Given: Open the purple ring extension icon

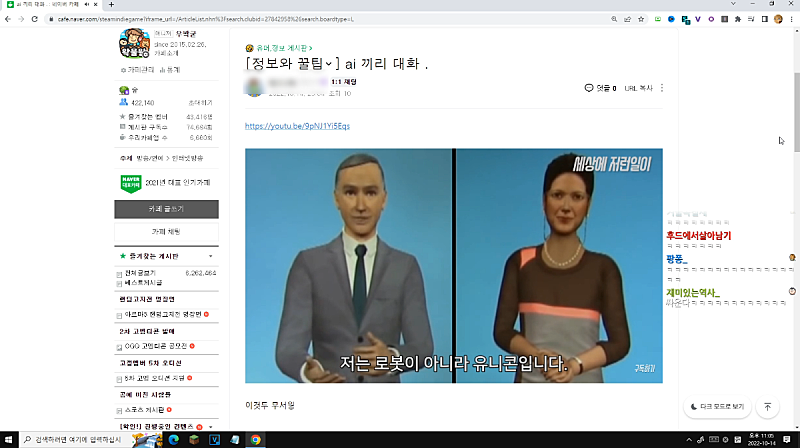Looking at the screenshot, I should [x=711, y=19].
